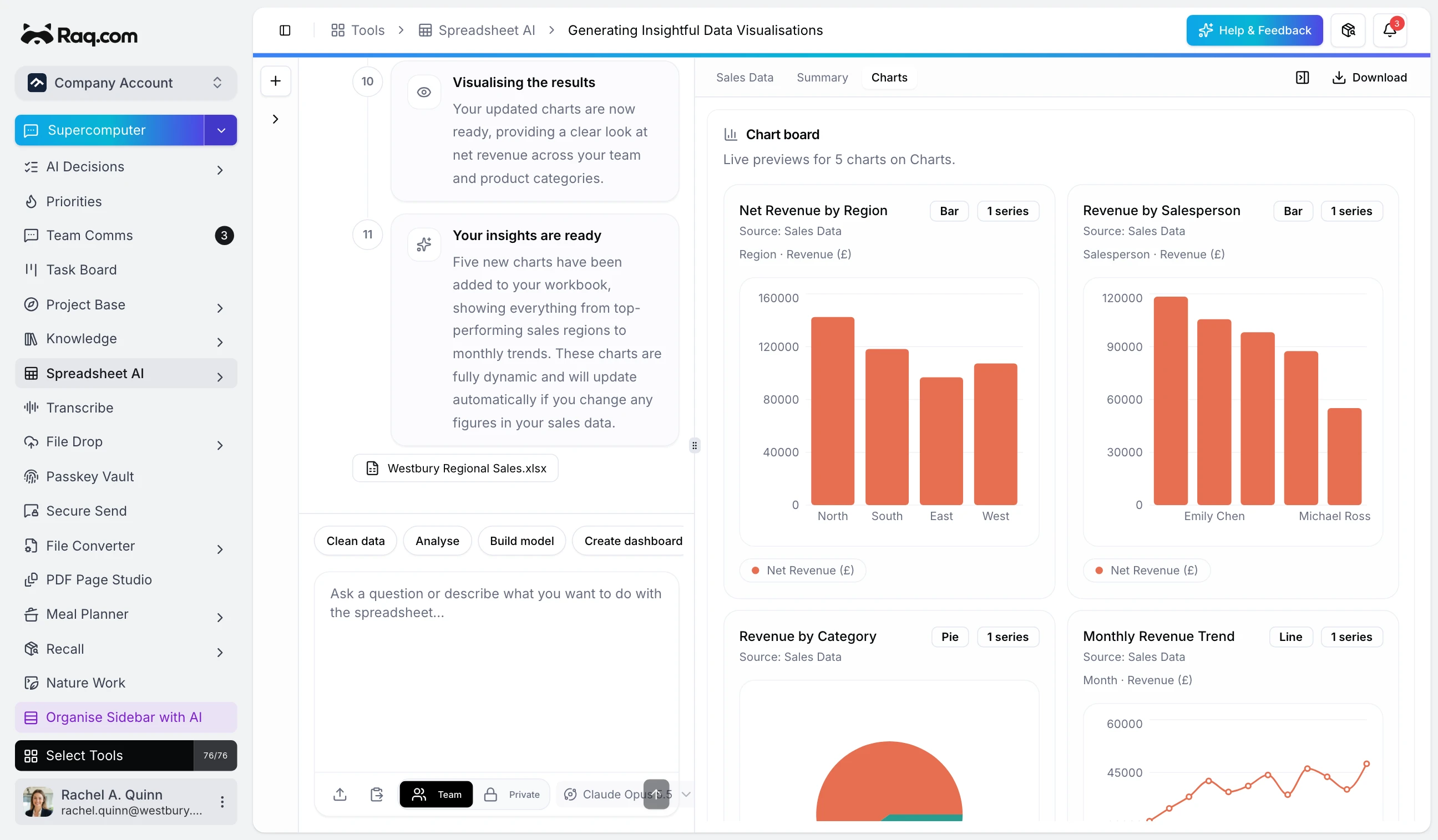
Task: Click the Meal Planner icon
Action: tap(31, 614)
